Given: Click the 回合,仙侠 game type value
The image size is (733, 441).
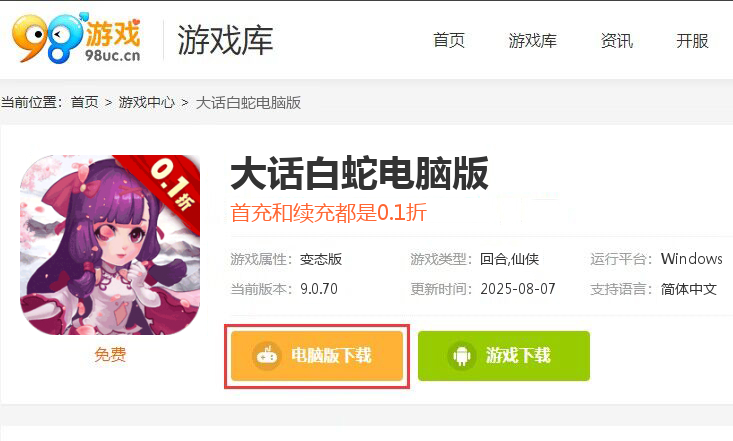Looking at the screenshot, I should pyautogui.click(x=509, y=259).
